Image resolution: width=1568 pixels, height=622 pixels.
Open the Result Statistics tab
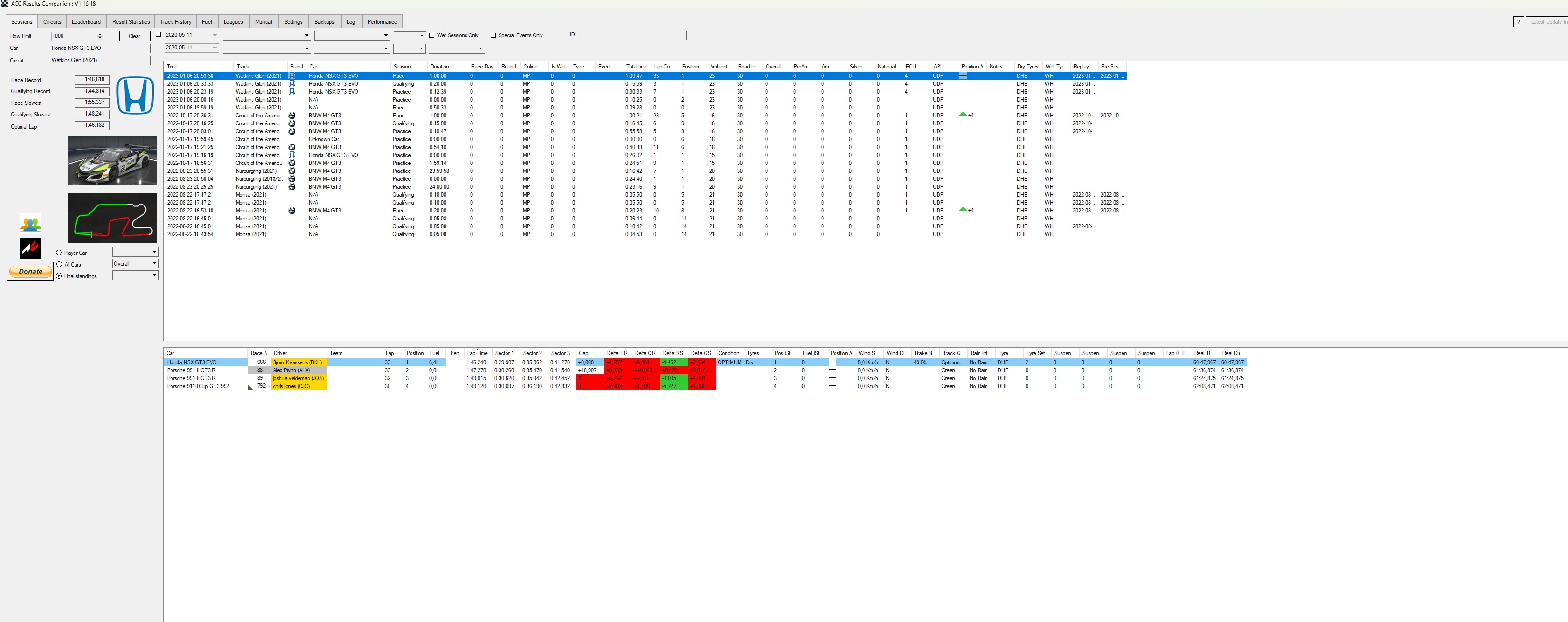pyautogui.click(x=131, y=22)
